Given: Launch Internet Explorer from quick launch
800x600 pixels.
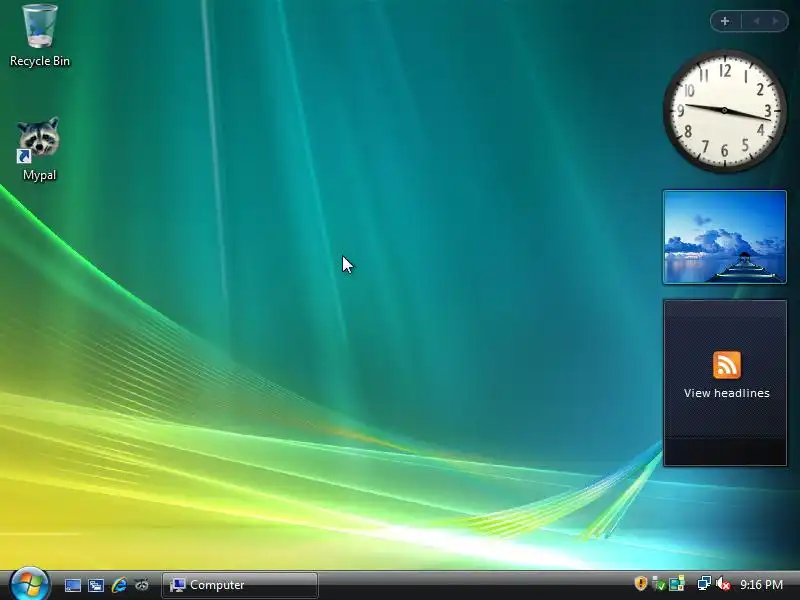Looking at the screenshot, I should tap(118, 585).
